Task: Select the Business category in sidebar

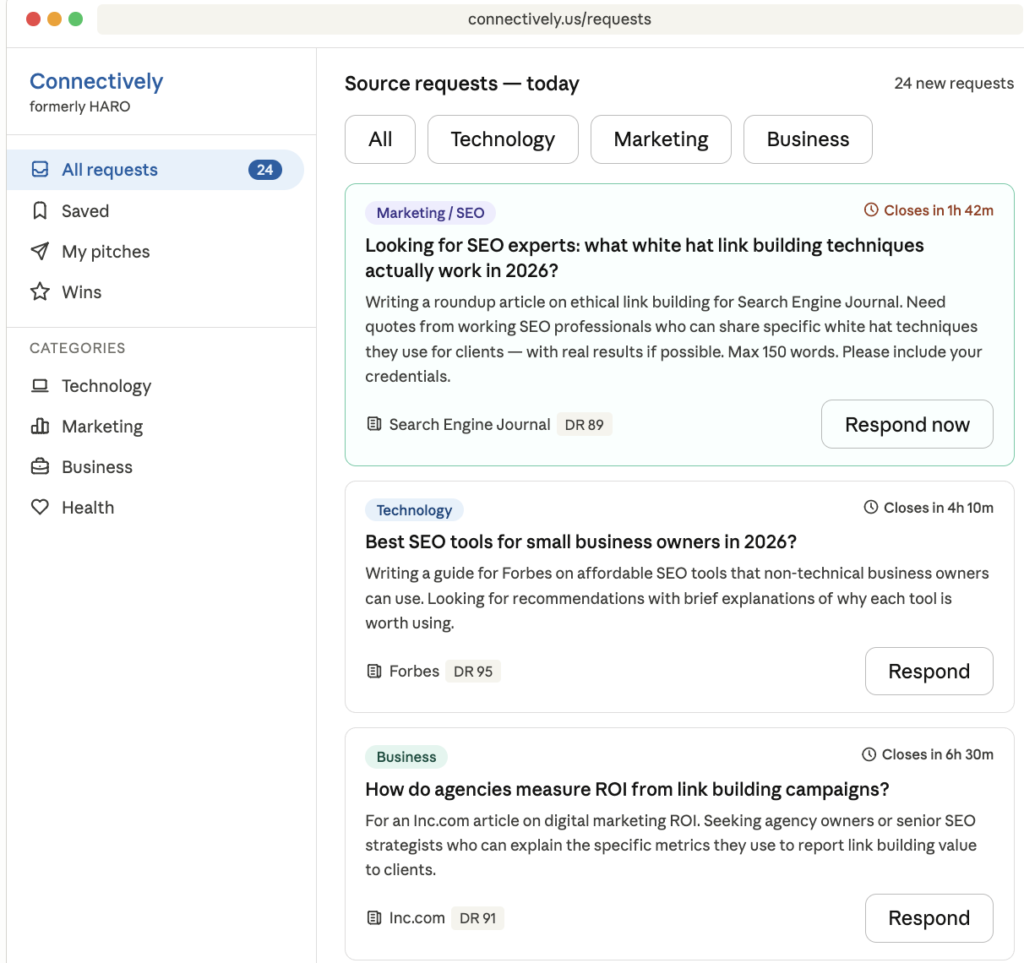Action: [155, 467]
